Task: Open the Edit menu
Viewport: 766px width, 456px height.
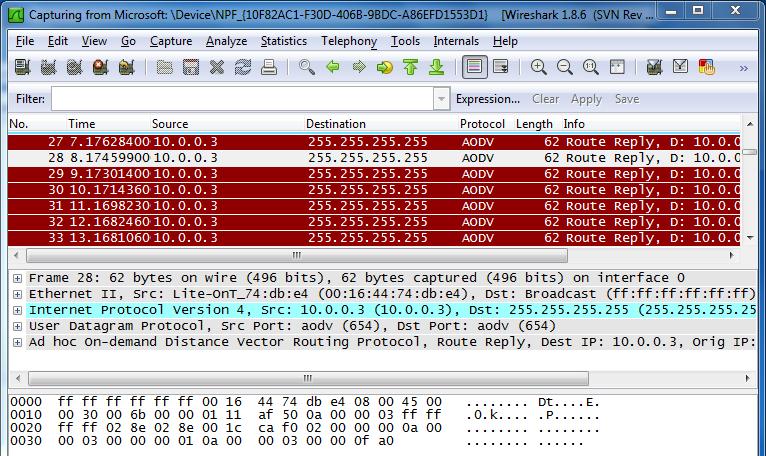Action: coord(58,41)
